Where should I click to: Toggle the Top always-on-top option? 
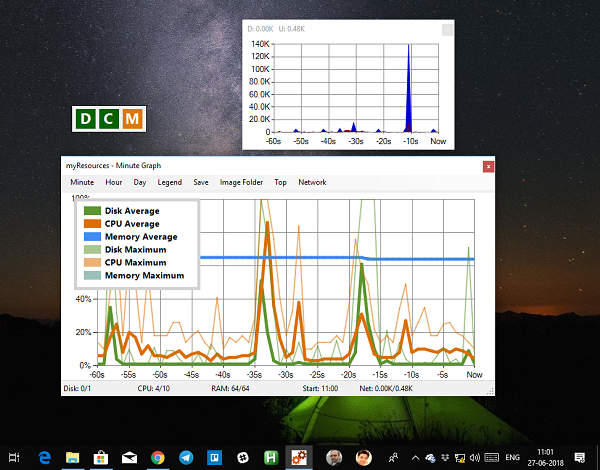pyautogui.click(x=281, y=183)
